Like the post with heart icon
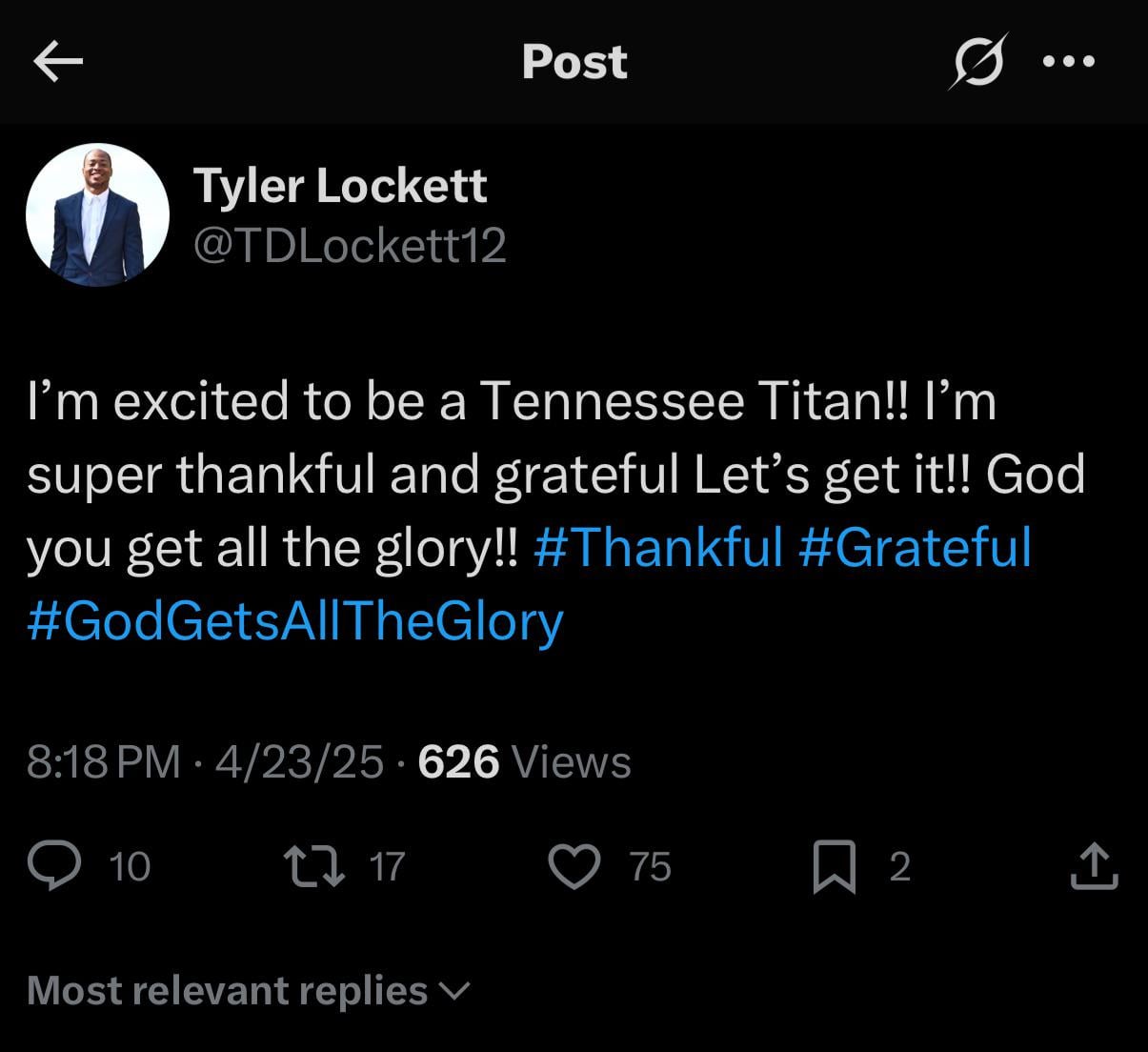Viewport: 1148px width, 1052px height. pyautogui.click(x=574, y=867)
